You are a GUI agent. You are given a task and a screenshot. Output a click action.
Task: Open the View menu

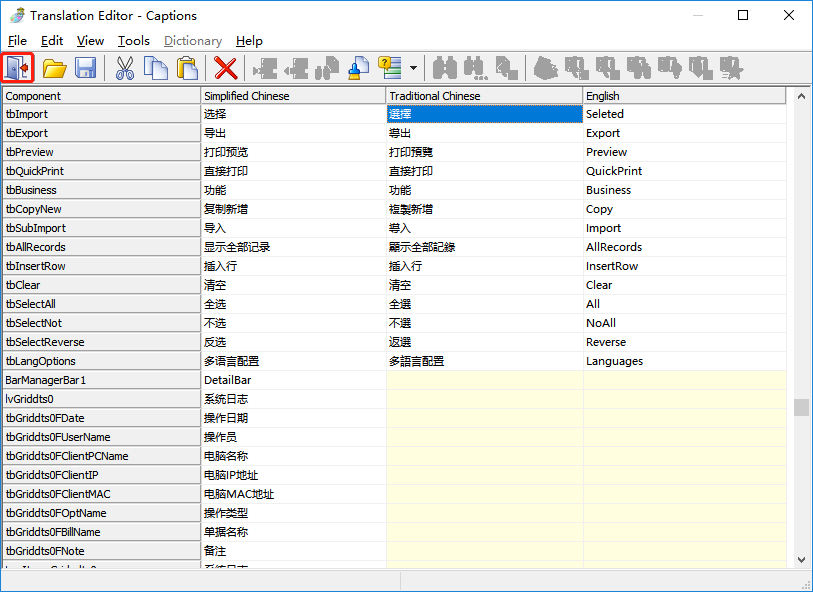click(x=90, y=40)
